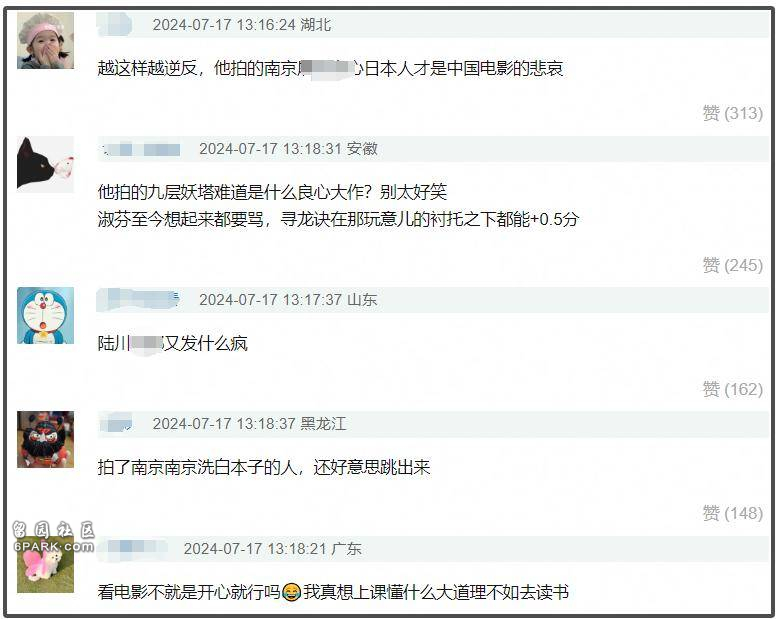This screenshot has width=776, height=619.
Task: Click the laughing-crying emoji in the last comment
Action: pos(291,592)
